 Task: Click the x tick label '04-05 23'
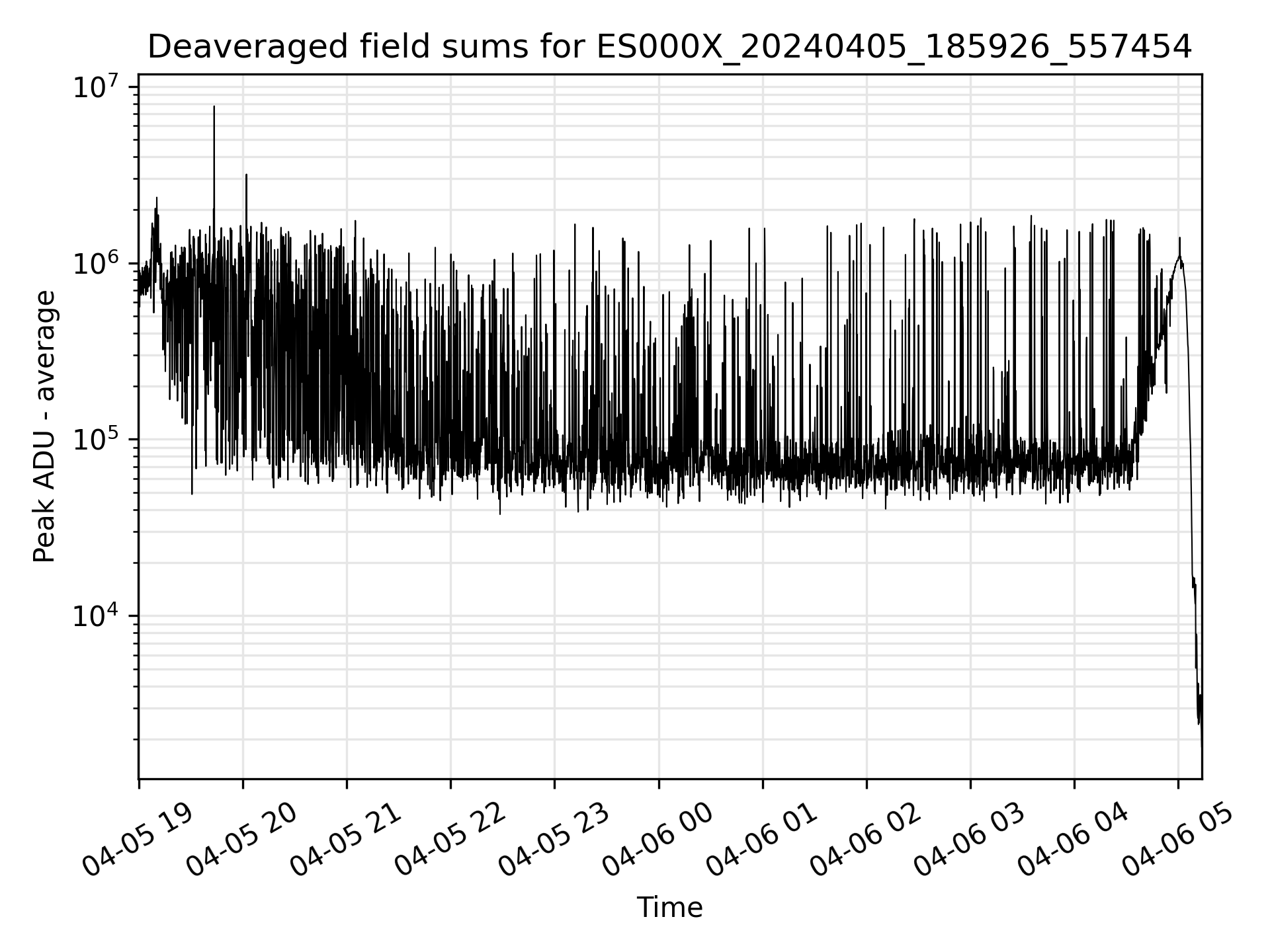tap(554, 840)
